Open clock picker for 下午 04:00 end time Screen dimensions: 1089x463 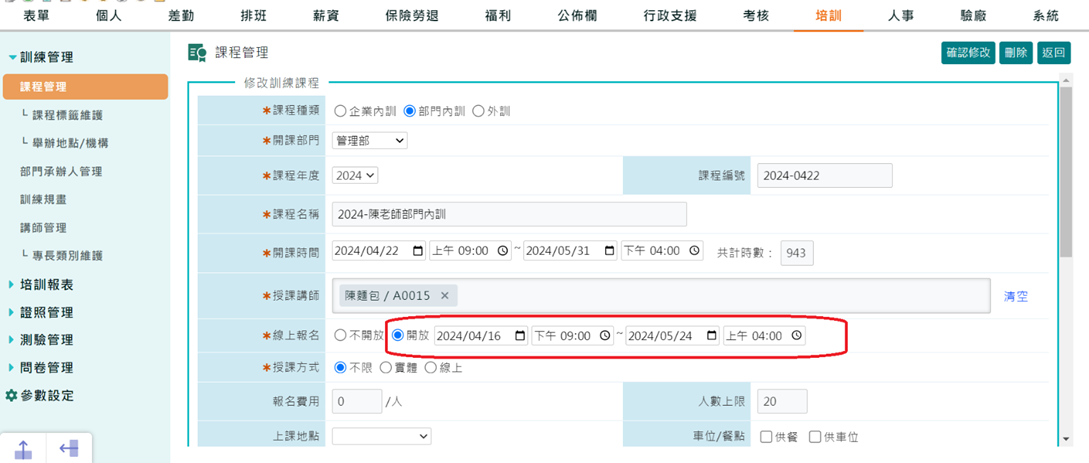(x=695, y=251)
